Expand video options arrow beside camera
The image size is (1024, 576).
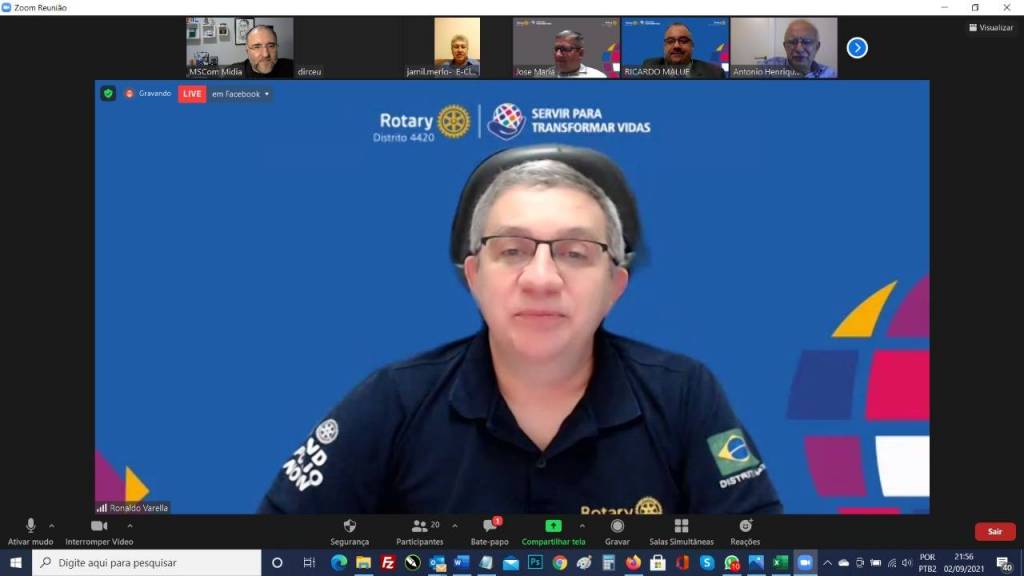pyautogui.click(x=130, y=525)
